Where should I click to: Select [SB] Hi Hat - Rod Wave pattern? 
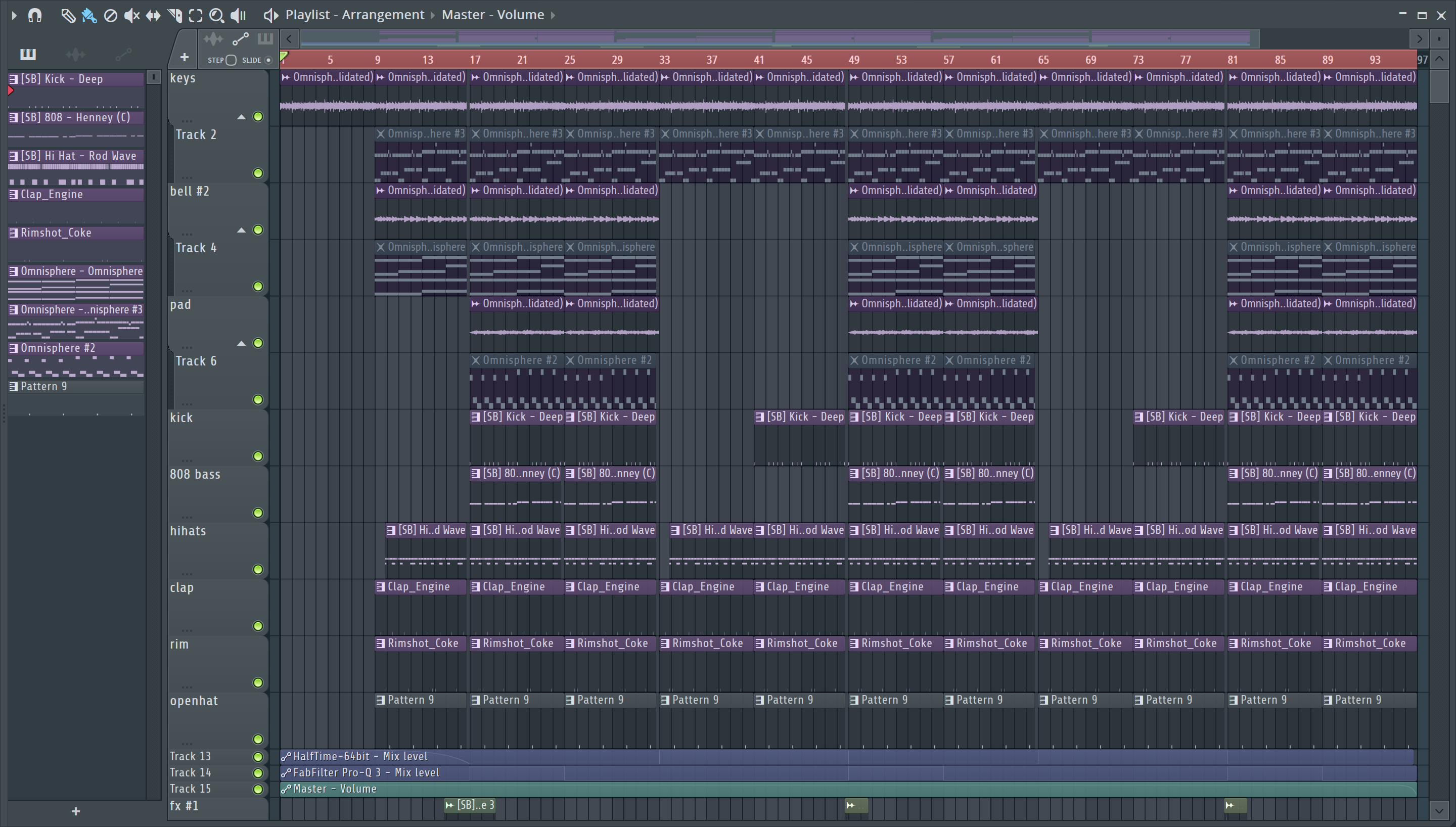[x=75, y=156]
